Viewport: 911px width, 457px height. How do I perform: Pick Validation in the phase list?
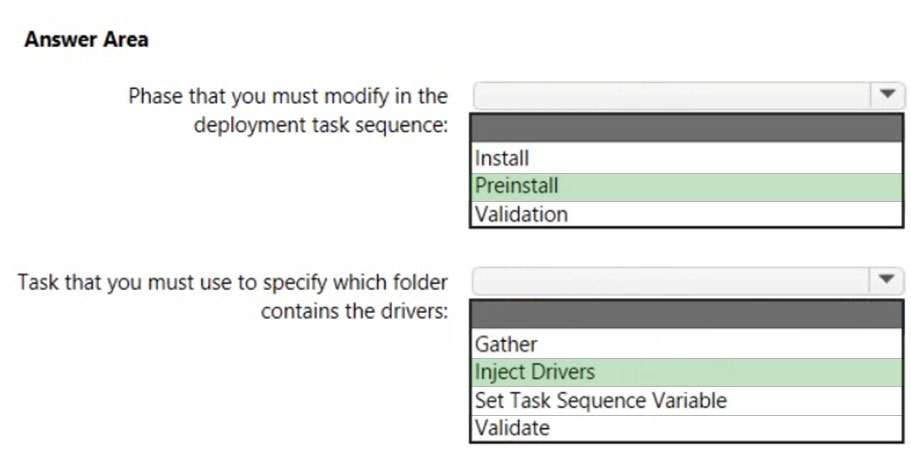(687, 214)
